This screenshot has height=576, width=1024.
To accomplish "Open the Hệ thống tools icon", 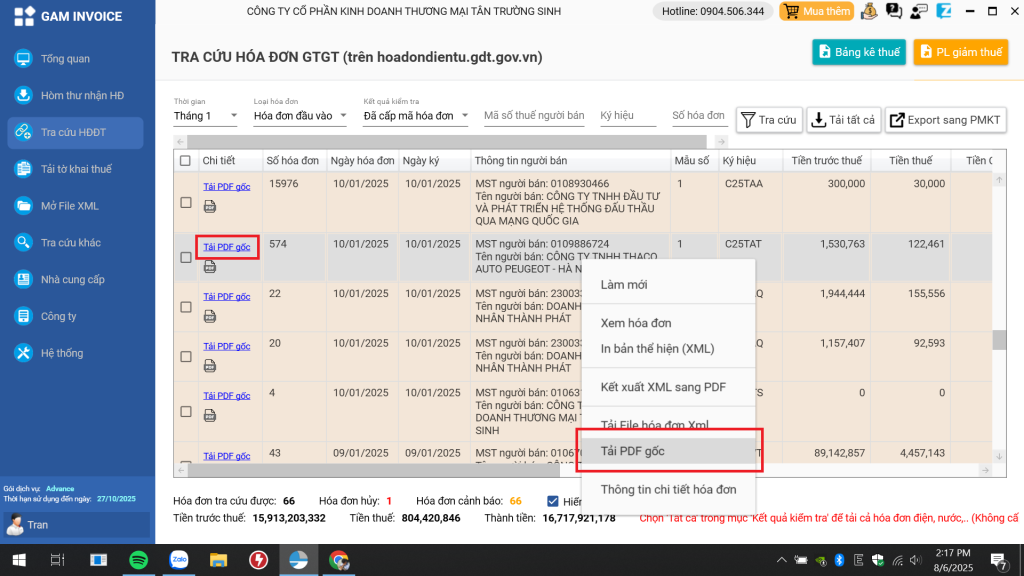I will pyautogui.click(x=24, y=353).
